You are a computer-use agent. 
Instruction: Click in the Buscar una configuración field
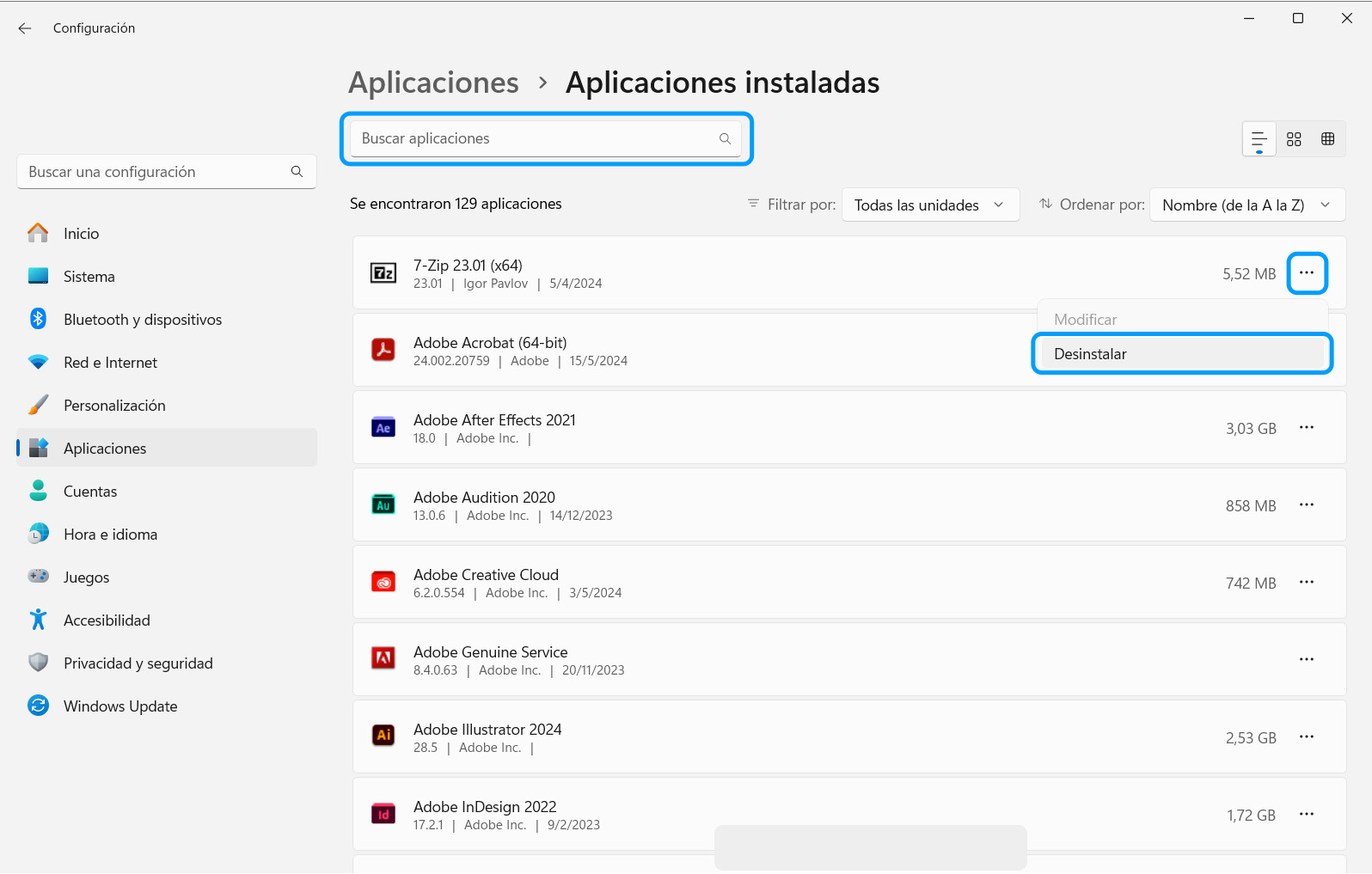coord(167,172)
